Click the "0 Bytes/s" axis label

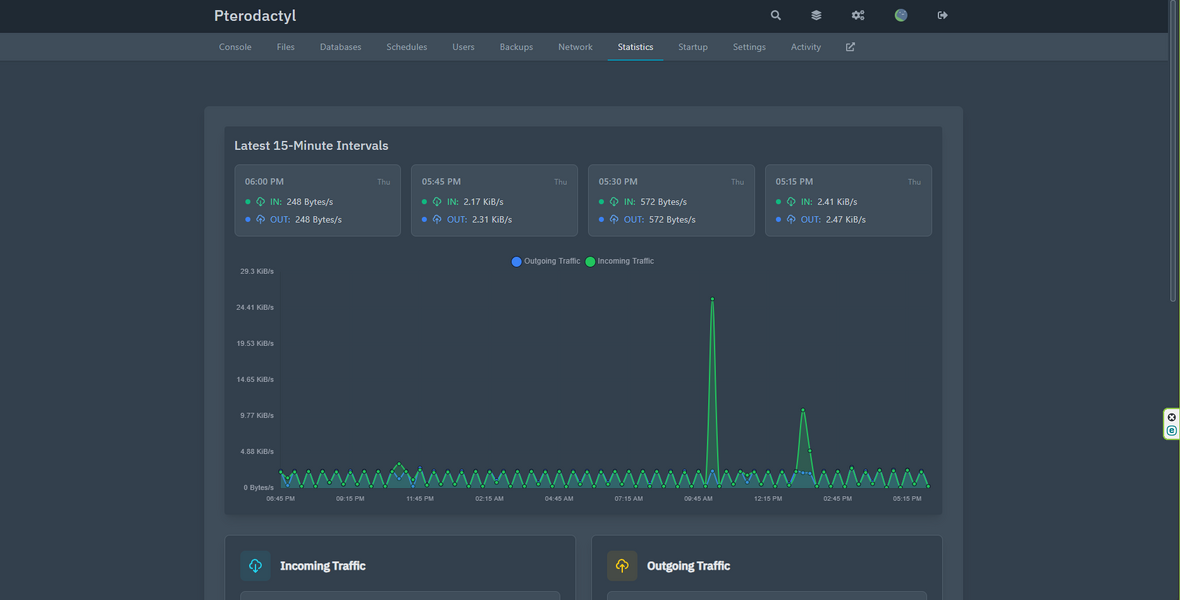(x=259, y=488)
